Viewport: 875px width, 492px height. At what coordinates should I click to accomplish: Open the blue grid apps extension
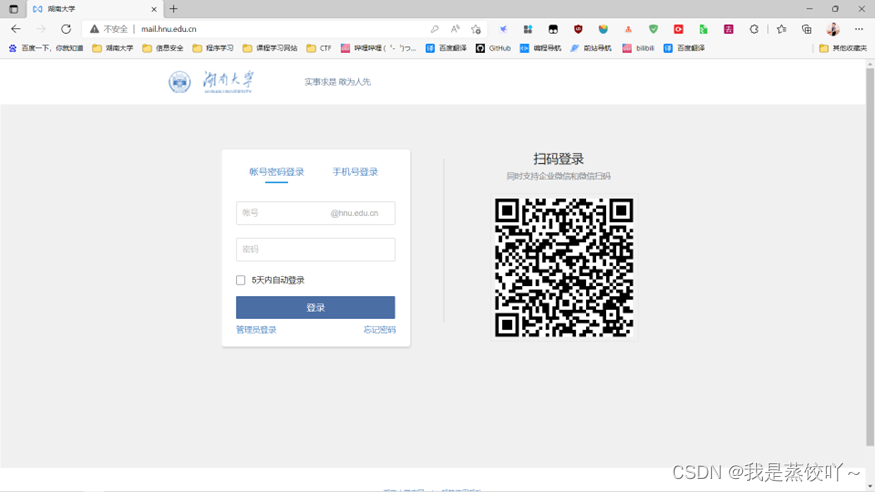pyautogui.click(x=528, y=29)
